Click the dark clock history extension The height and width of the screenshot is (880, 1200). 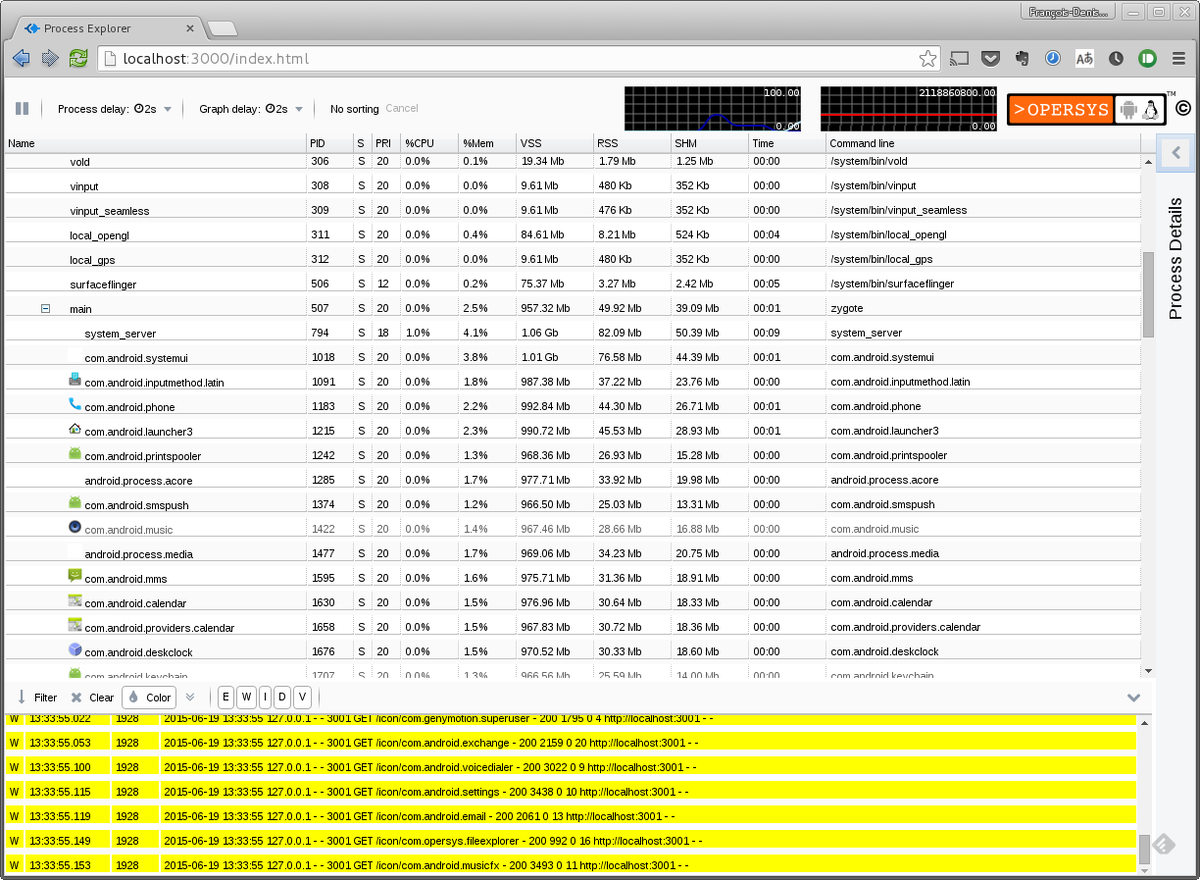1116,59
